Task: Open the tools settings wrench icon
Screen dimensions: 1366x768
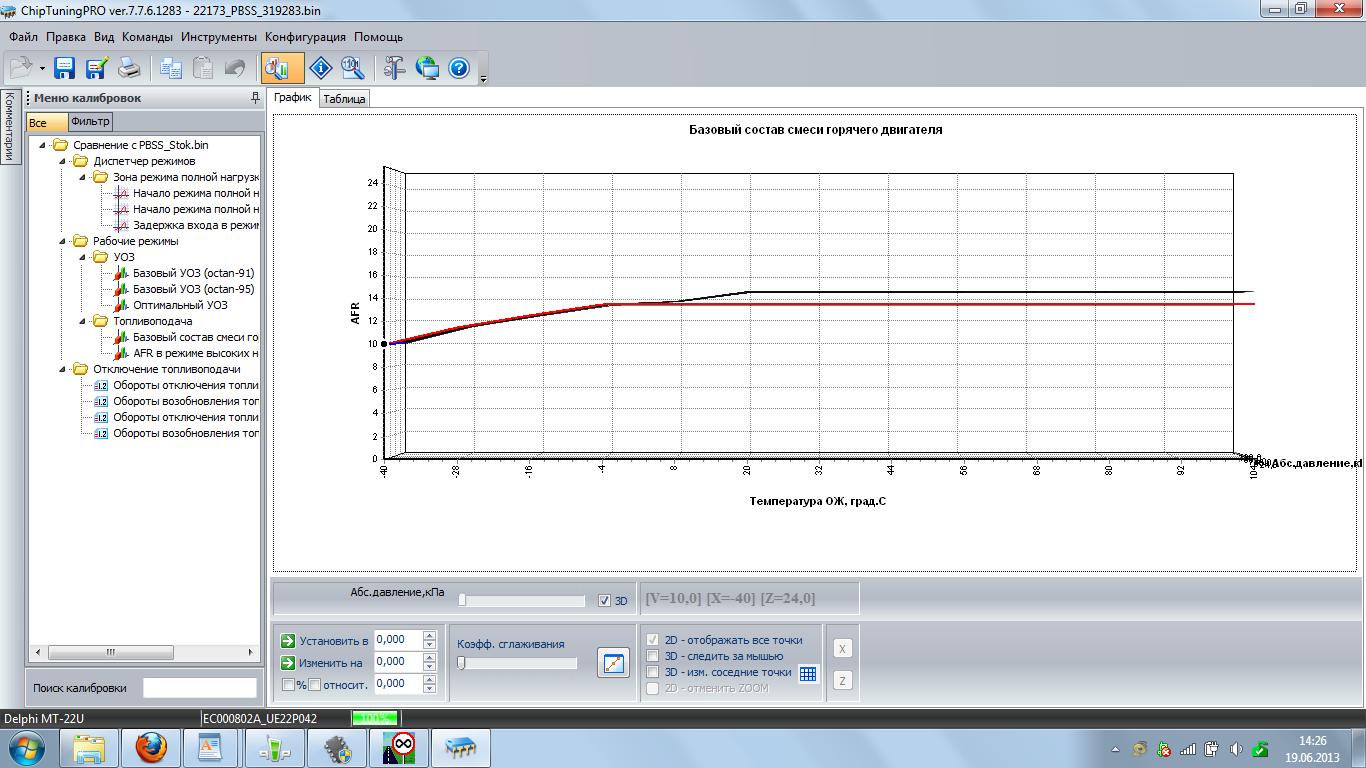Action: click(395, 68)
